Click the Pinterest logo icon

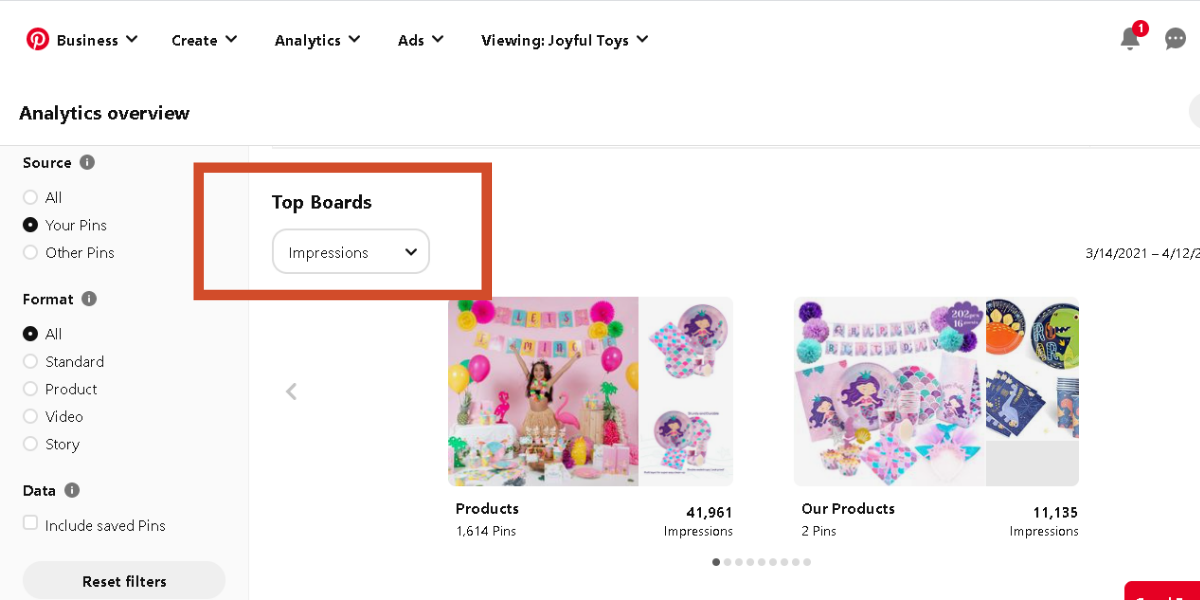[38, 39]
